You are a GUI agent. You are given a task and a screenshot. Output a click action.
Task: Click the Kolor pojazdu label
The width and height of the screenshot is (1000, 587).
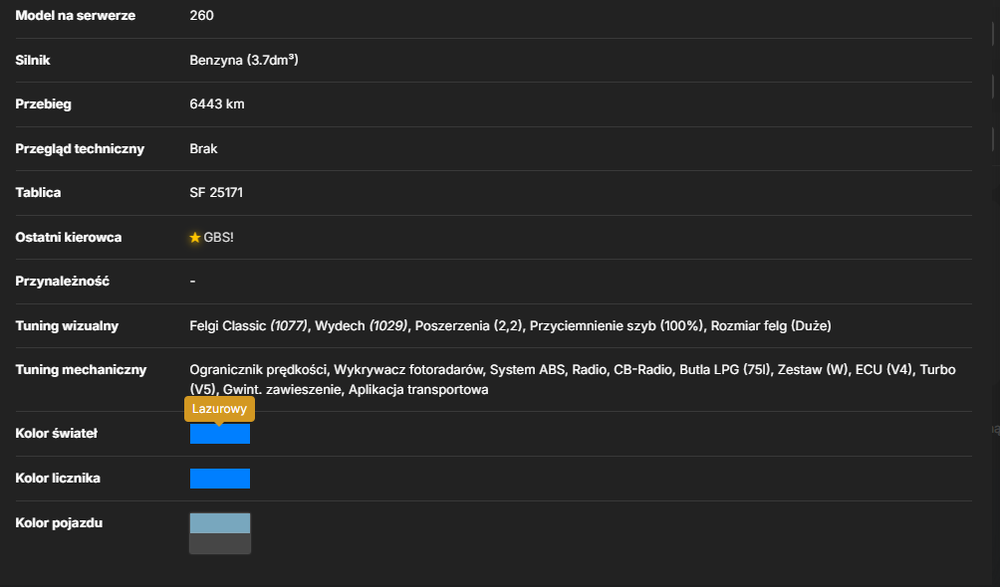click(59, 523)
